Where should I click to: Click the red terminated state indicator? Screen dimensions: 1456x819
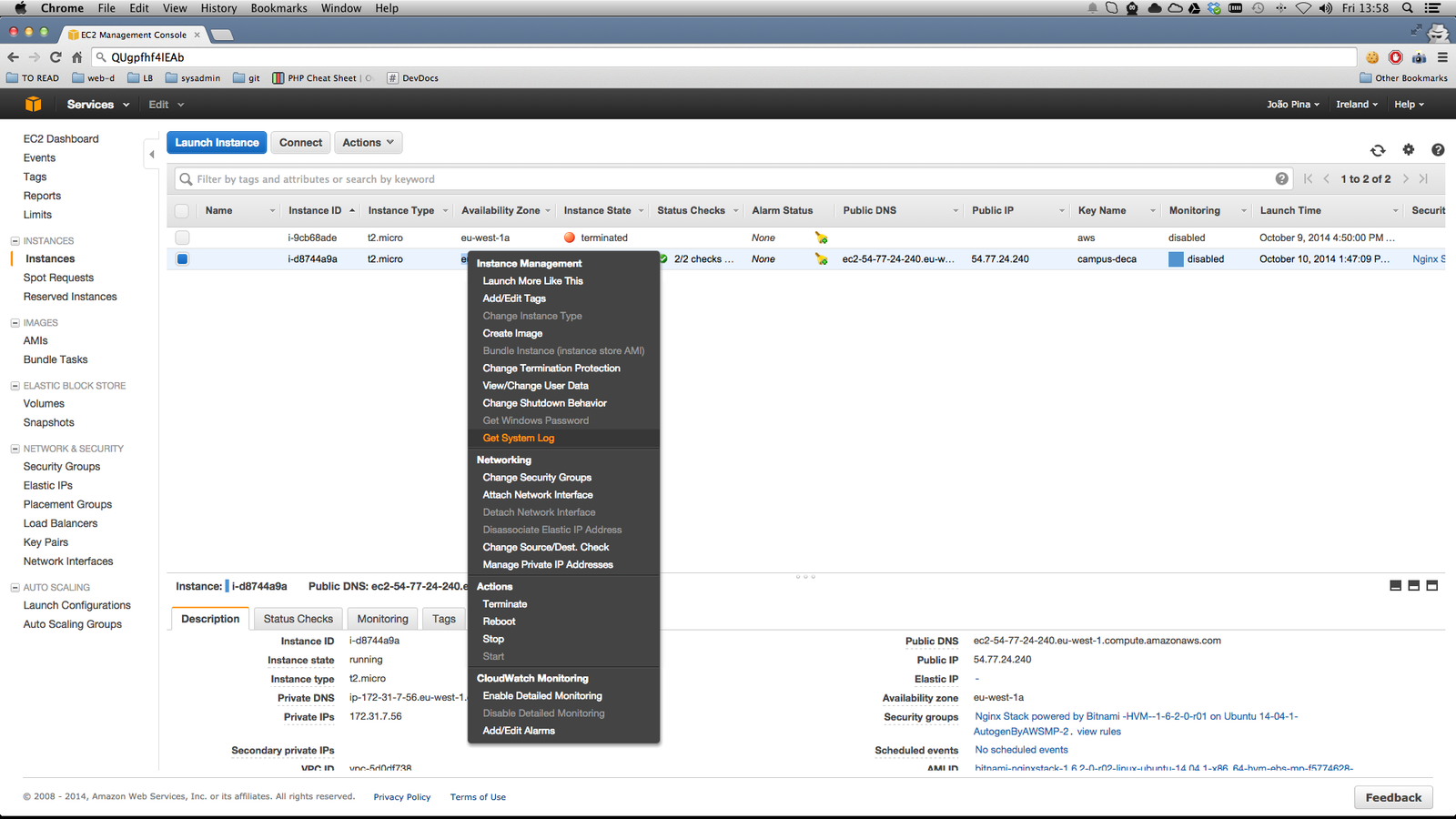[570, 238]
